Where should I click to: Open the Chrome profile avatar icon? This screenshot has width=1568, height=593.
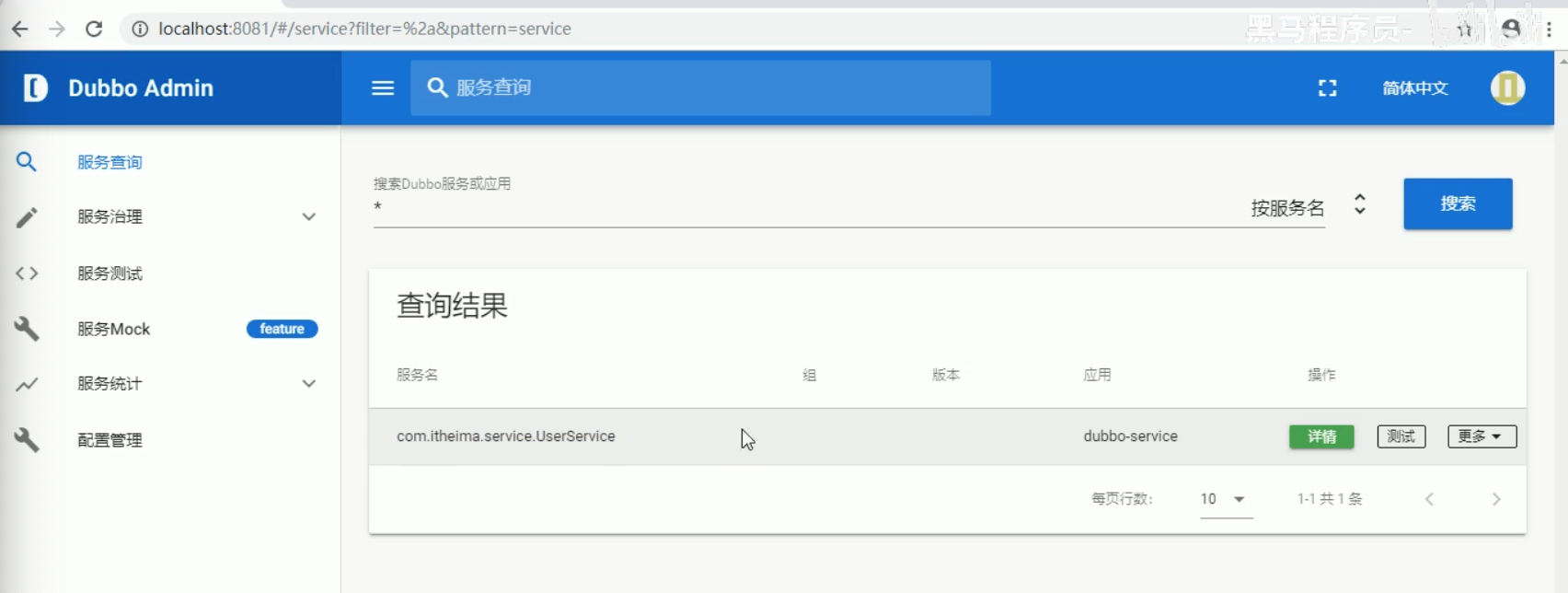(1511, 29)
